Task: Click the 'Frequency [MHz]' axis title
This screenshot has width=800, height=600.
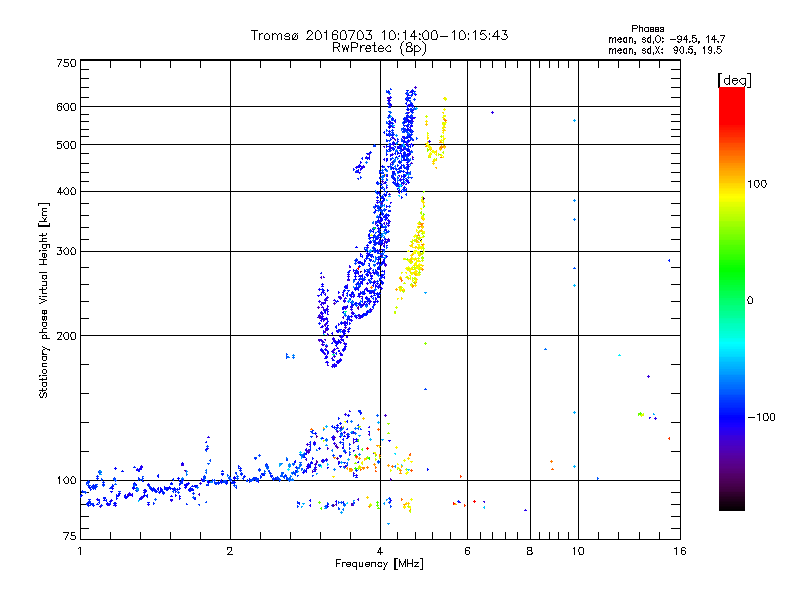Action: click(x=379, y=564)
